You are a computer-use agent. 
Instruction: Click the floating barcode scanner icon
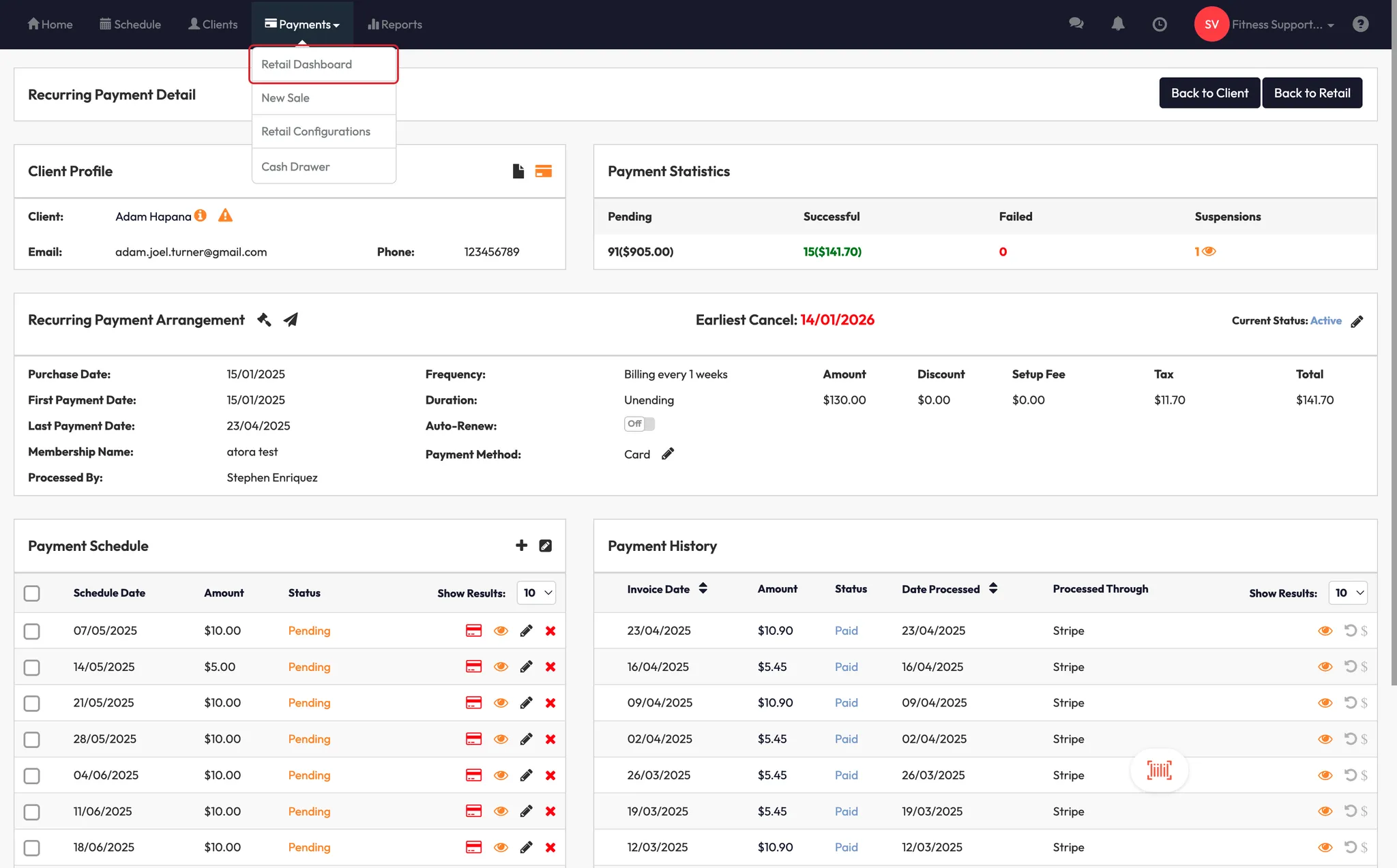pos(1159,770)
